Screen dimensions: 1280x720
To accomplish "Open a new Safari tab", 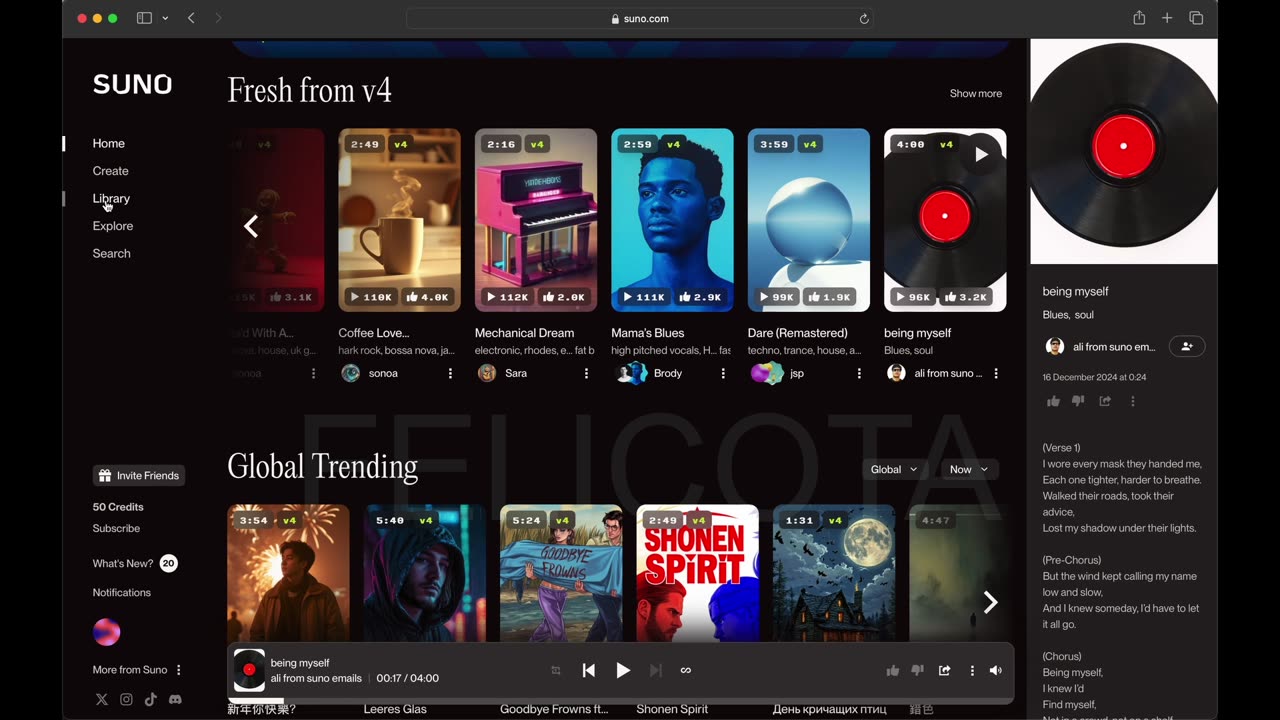I will tap(1167, 18).
